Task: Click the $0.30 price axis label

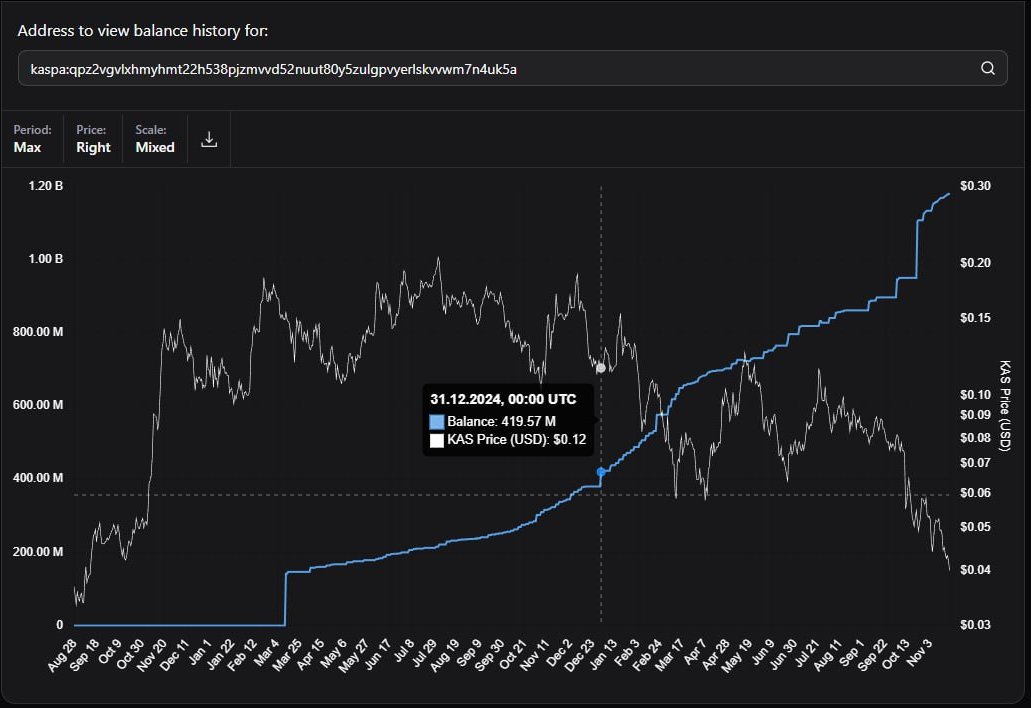Action: [975, 186]
